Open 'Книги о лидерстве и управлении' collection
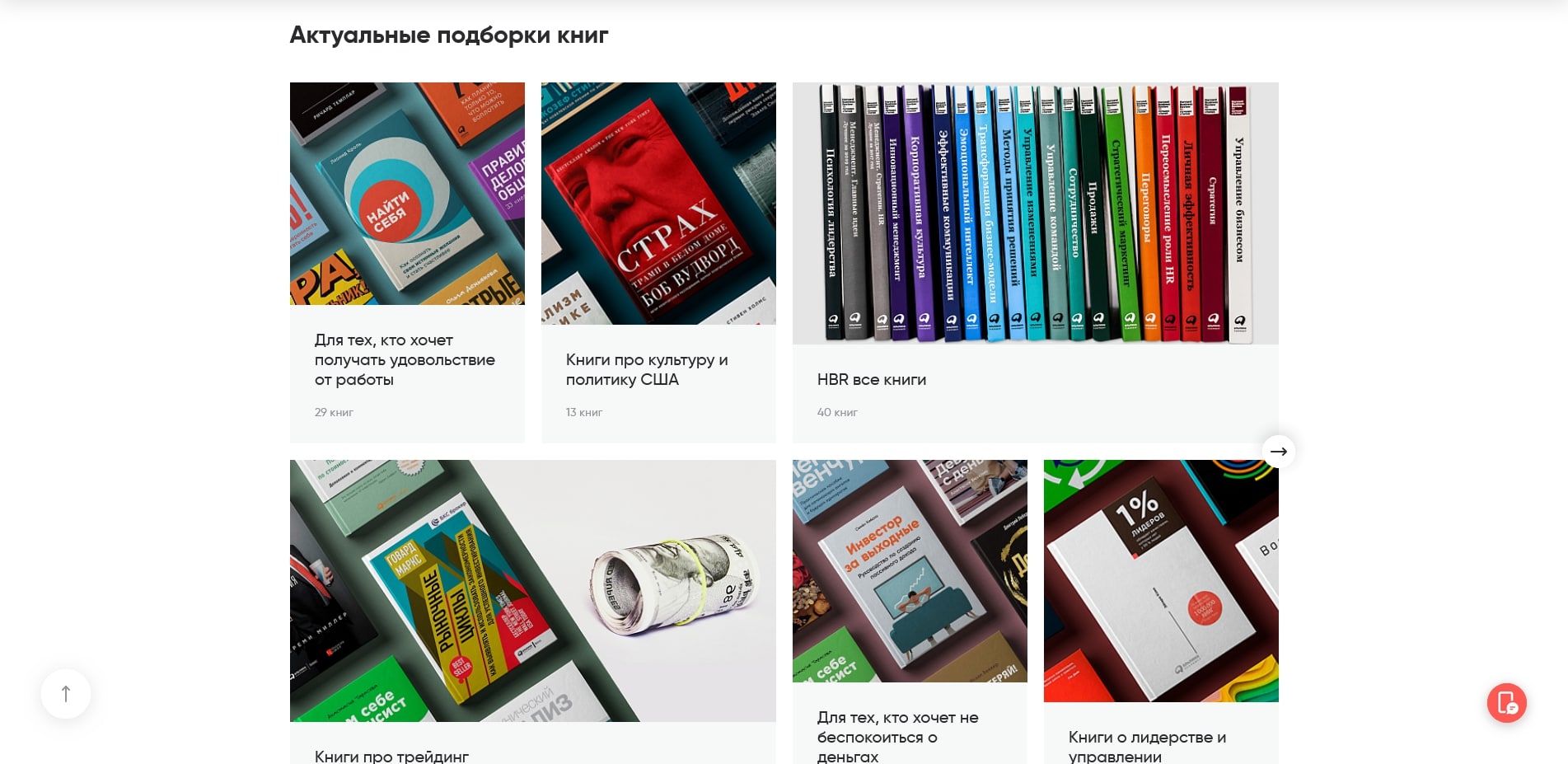This screenshot has height=764, width=1568. [1147, 747]
